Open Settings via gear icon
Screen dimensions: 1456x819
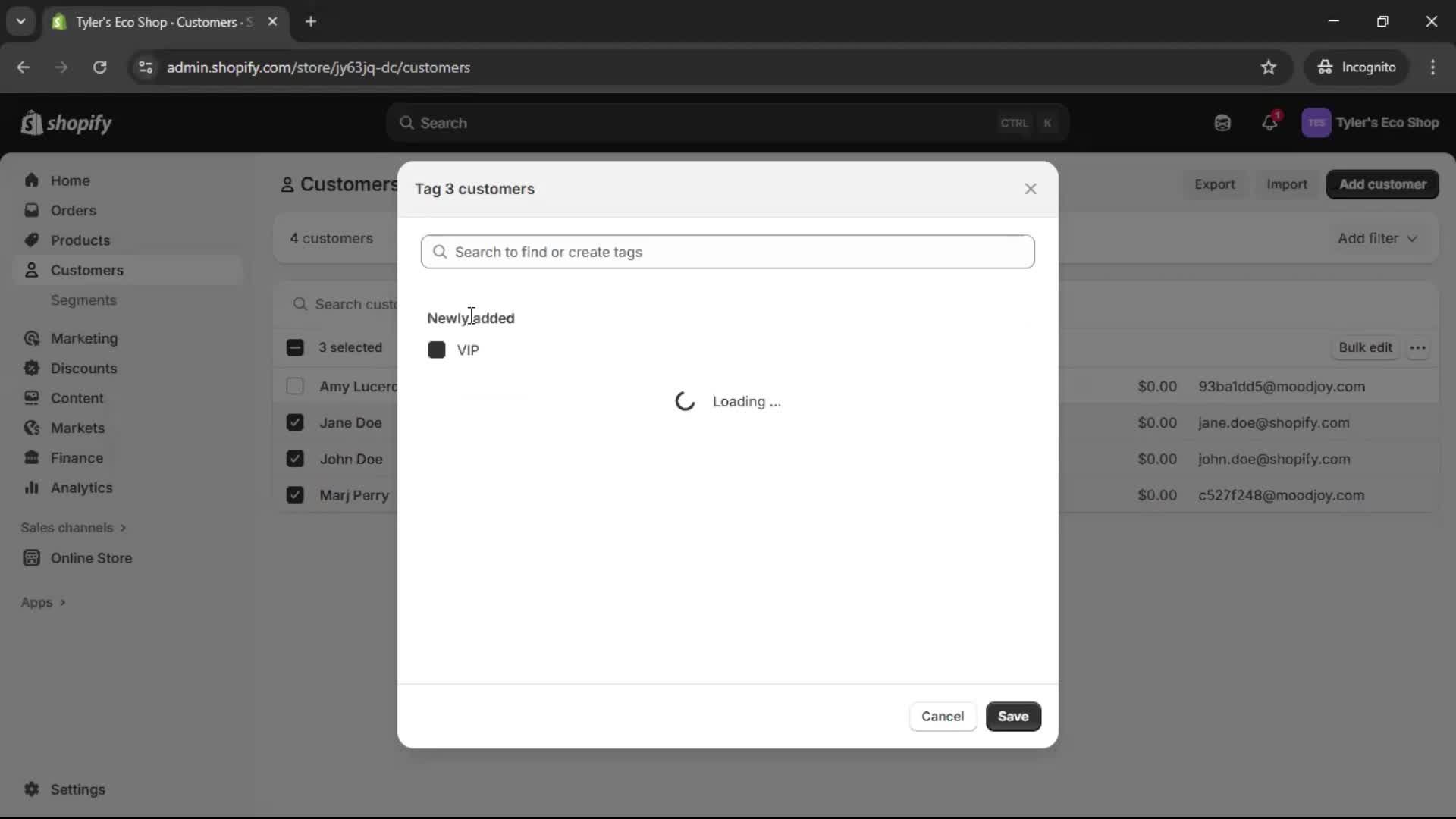pos(32,789)
